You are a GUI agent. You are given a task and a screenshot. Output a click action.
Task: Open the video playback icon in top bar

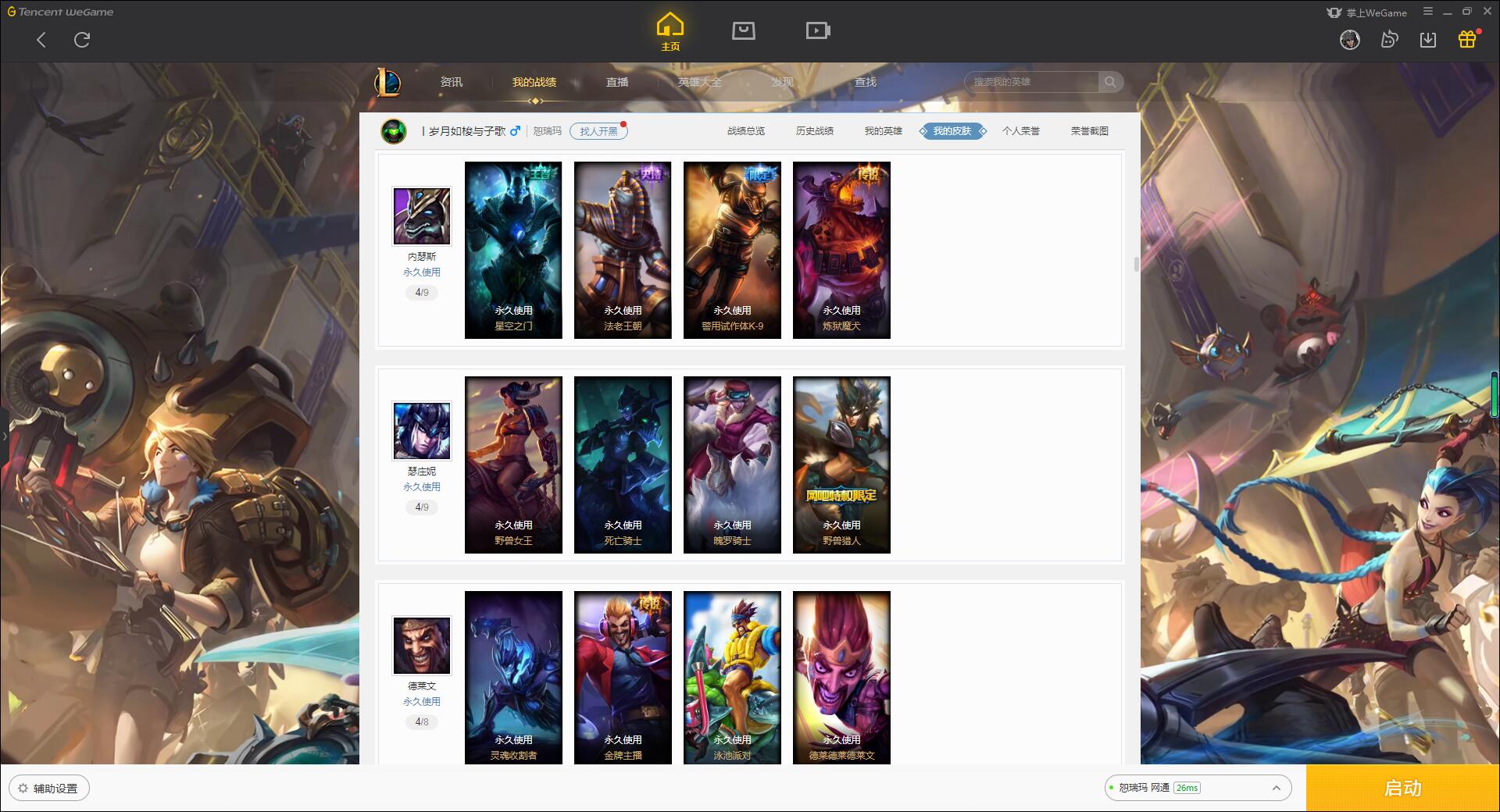818,30
